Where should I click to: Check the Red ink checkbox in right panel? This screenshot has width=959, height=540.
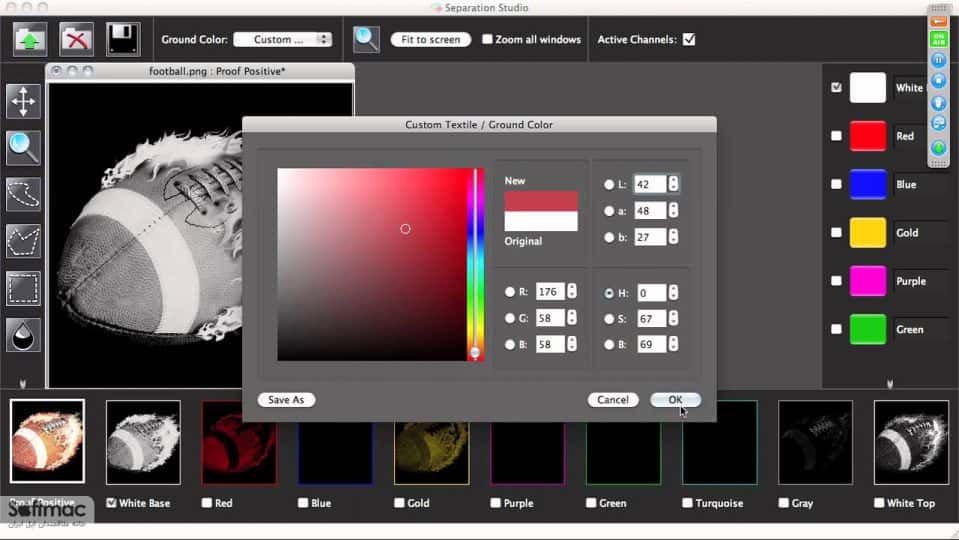pos(836,136)
